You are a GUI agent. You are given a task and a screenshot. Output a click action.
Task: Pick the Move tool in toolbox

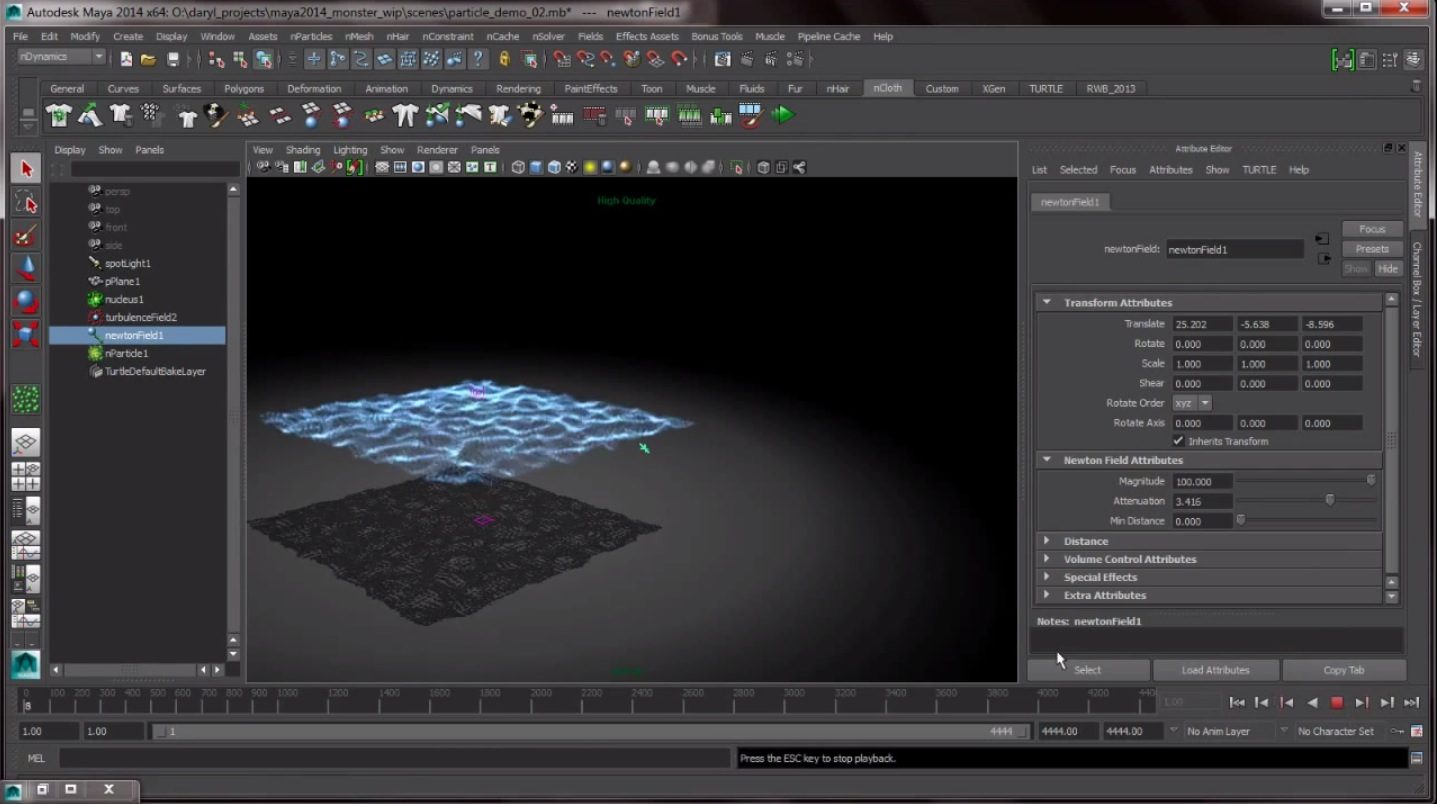(x=26, y=268)
